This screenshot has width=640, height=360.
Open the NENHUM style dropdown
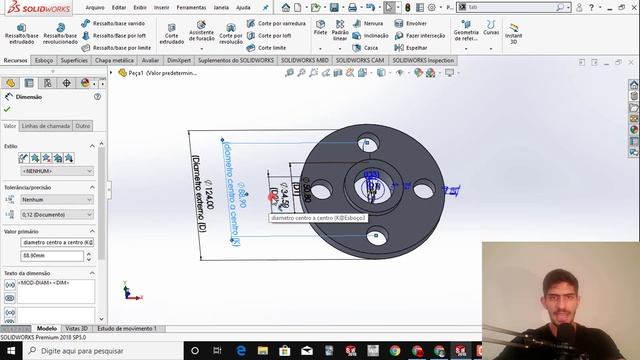[x=57, y=171]
